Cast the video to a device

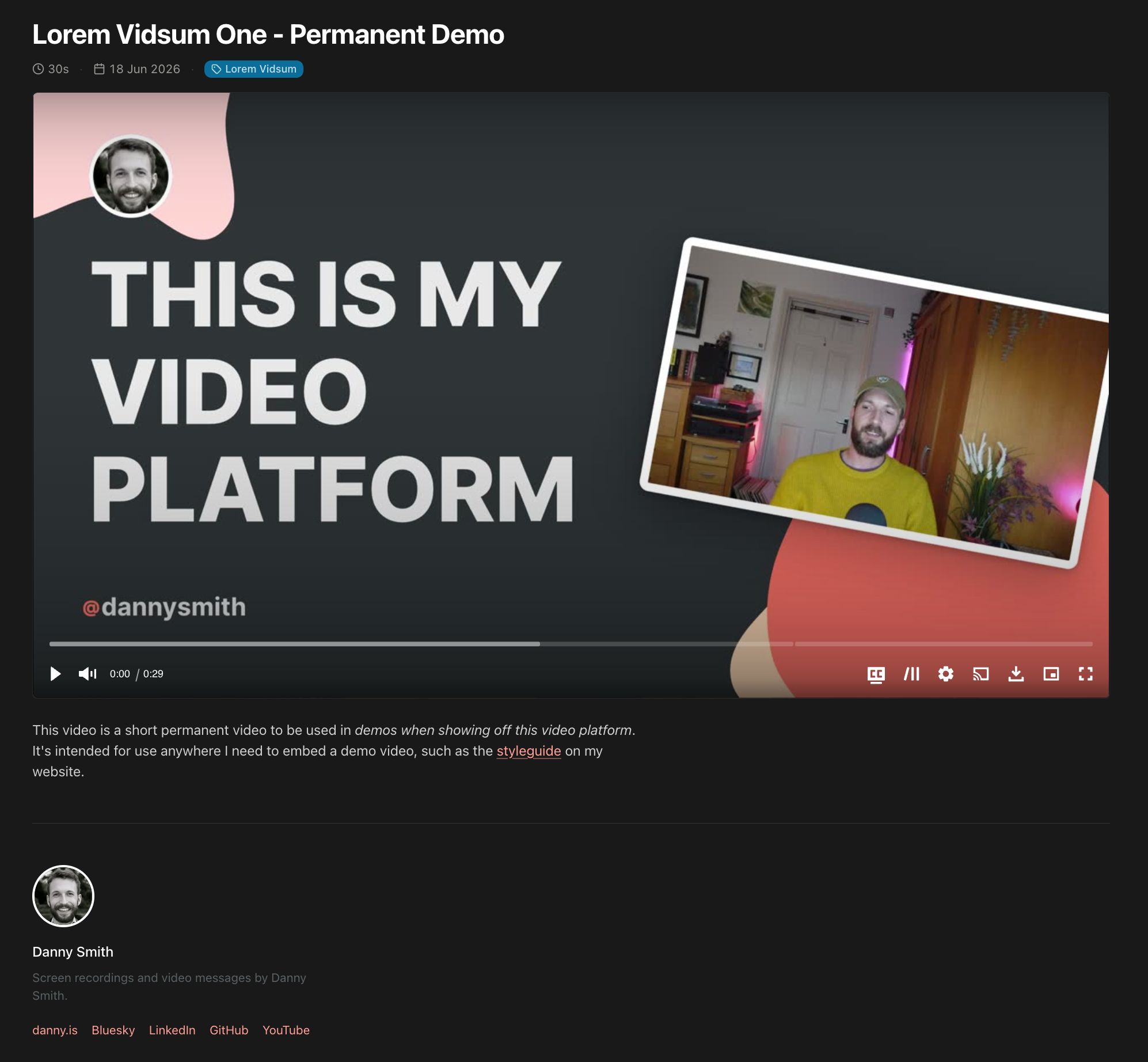[x=981, y=674]
